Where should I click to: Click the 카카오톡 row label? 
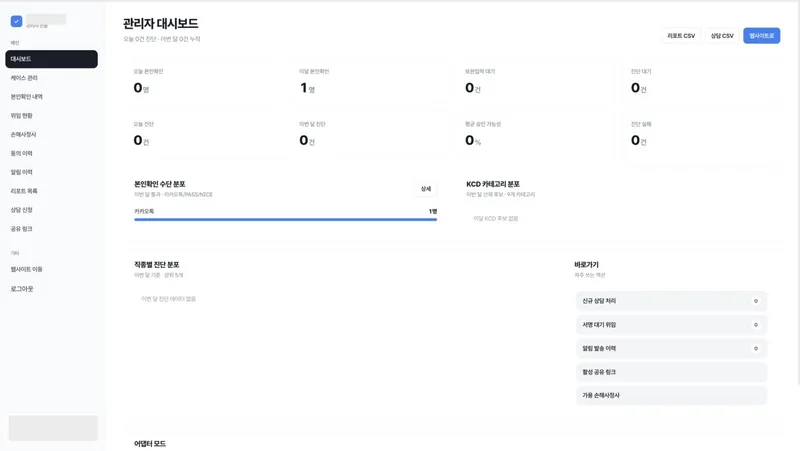pos(144,211)
